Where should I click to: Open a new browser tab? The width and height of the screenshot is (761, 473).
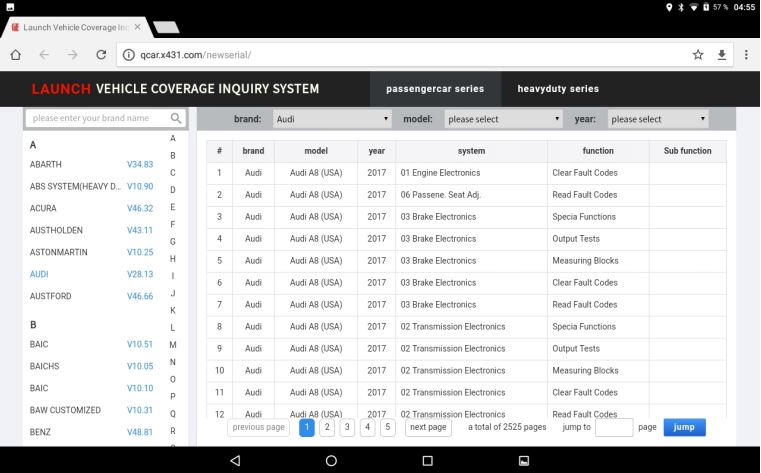click(166, 28)
